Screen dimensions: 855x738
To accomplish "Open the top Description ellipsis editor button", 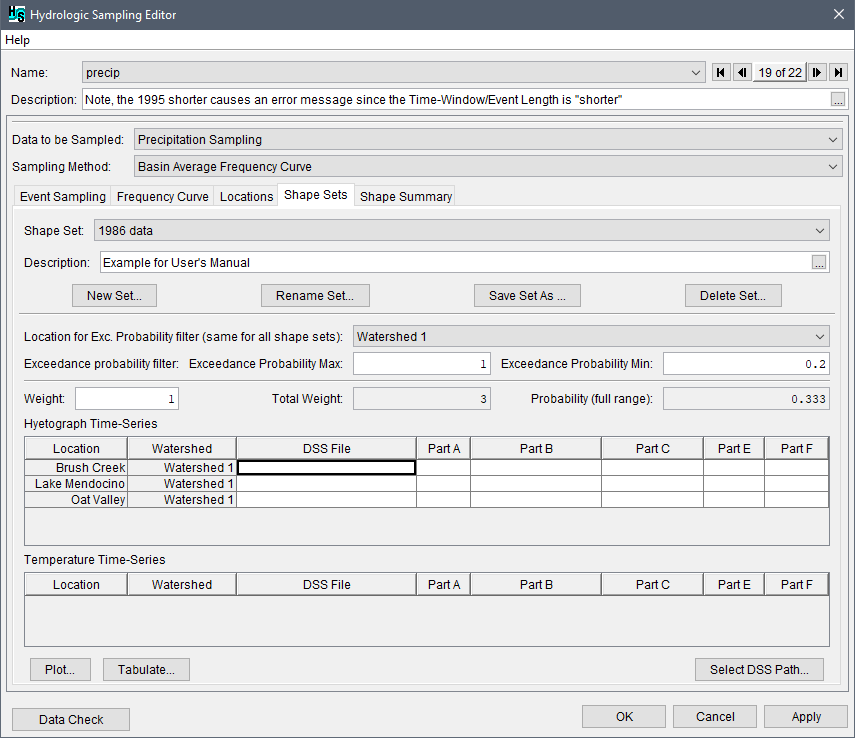I will pos(838,100).
